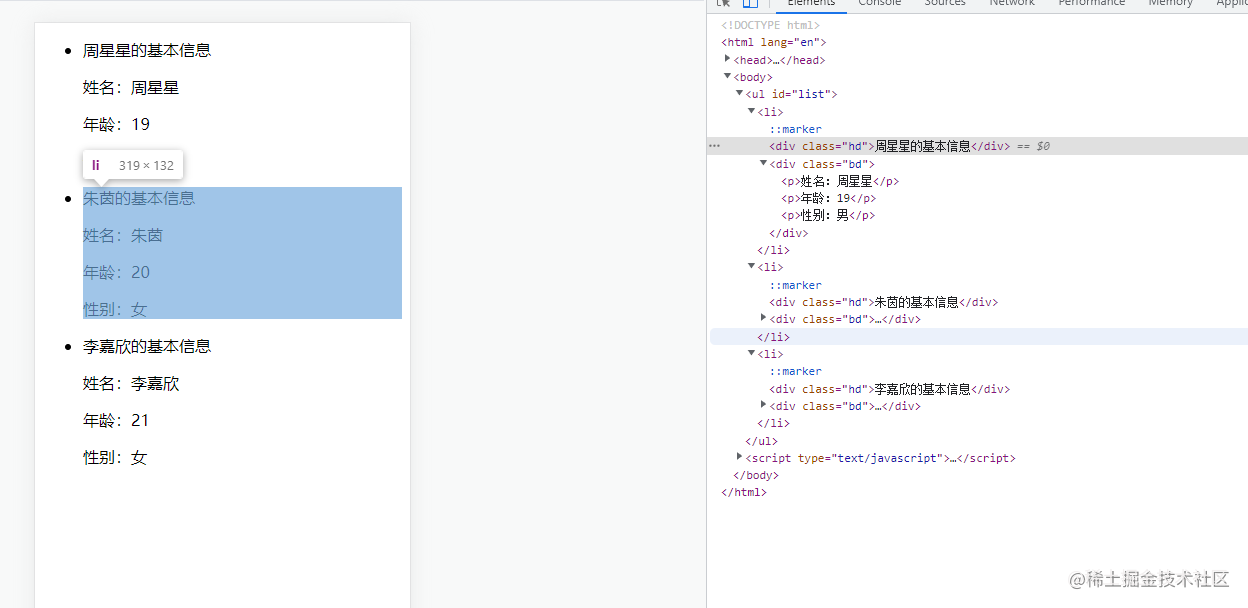Open the three-dot actions beside selected hd div

(x=714, y=146)
